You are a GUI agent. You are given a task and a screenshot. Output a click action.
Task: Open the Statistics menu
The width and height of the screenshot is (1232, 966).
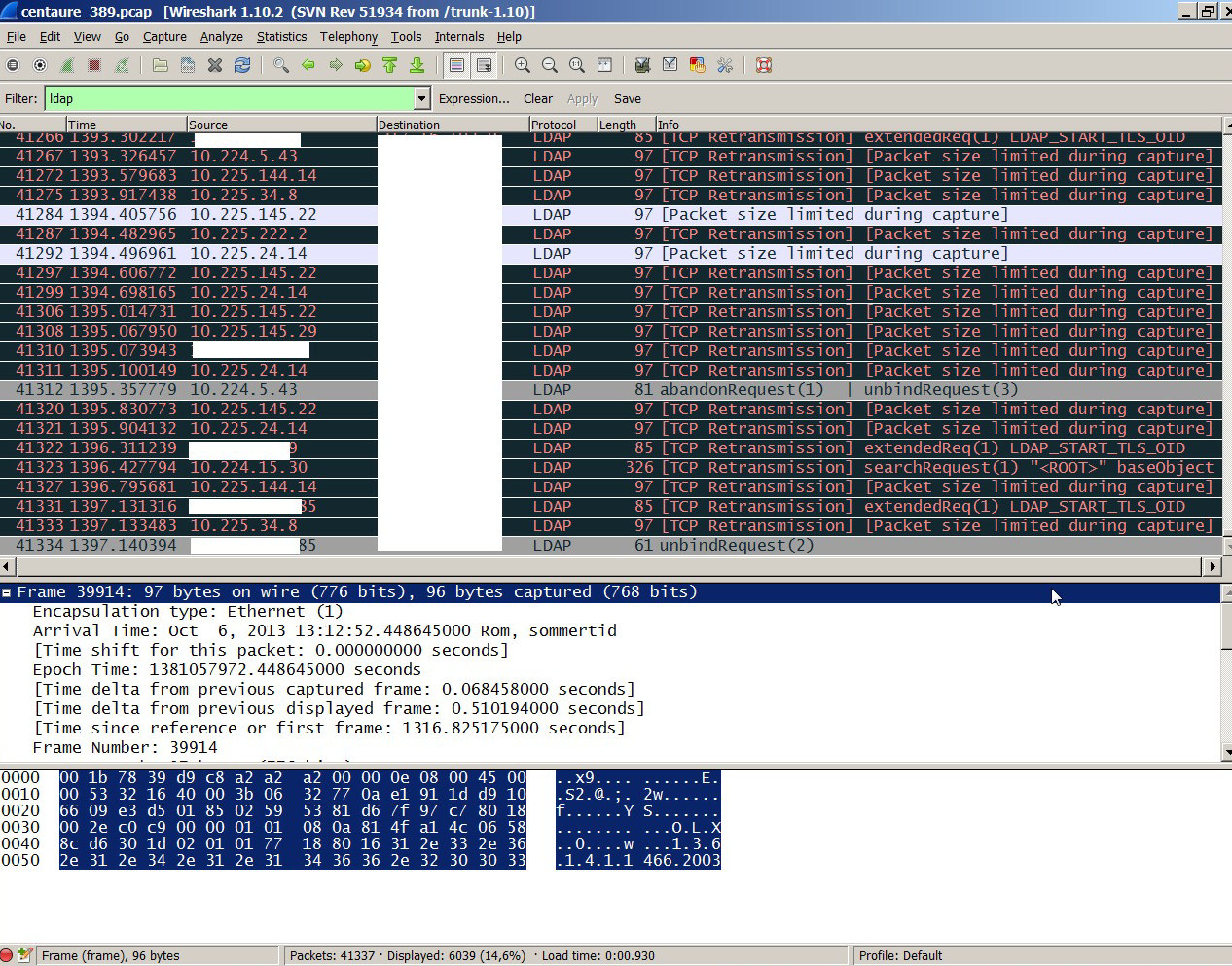pyautogui.click(x=281, y=37)
